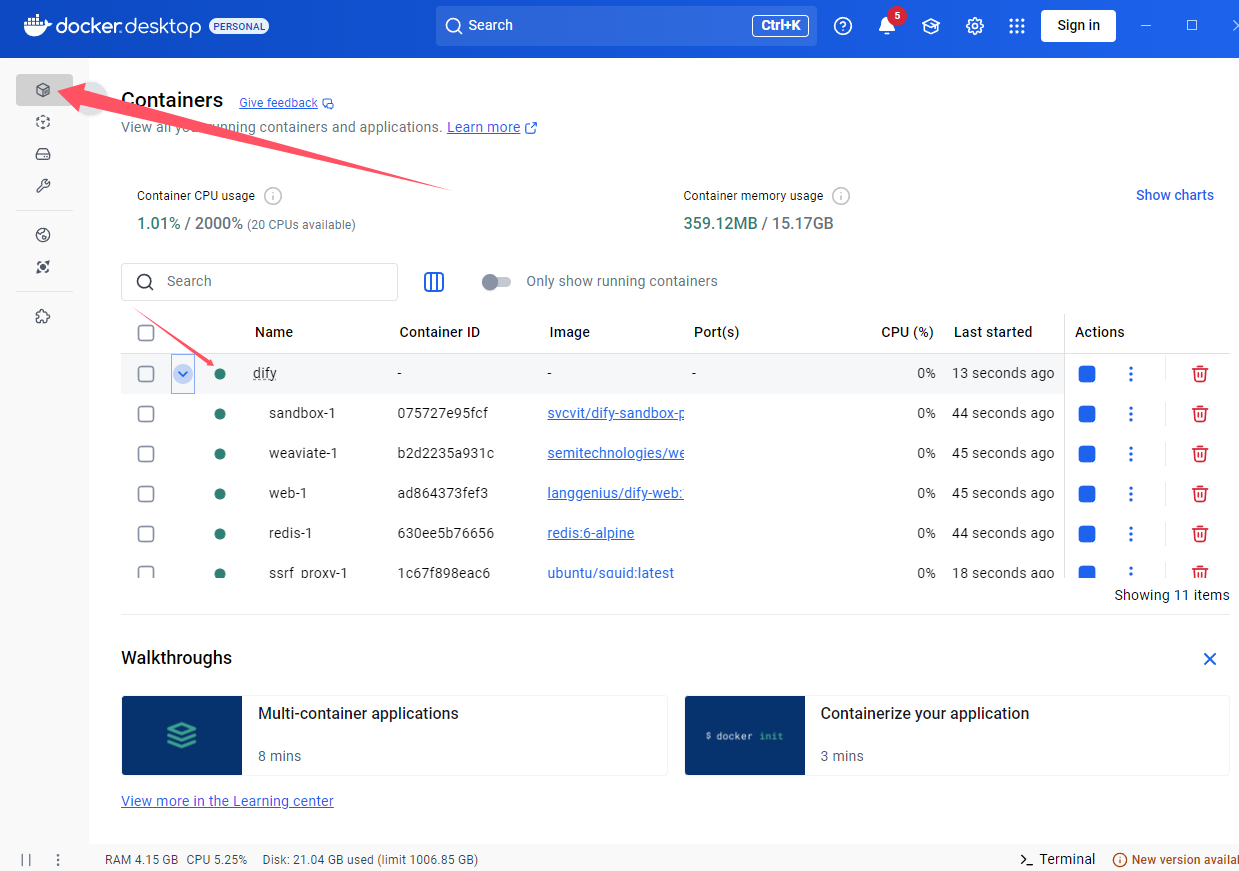Screen dimensions: 1239x871
Task: Click the Sign in button
Action: pos(1078,26)
